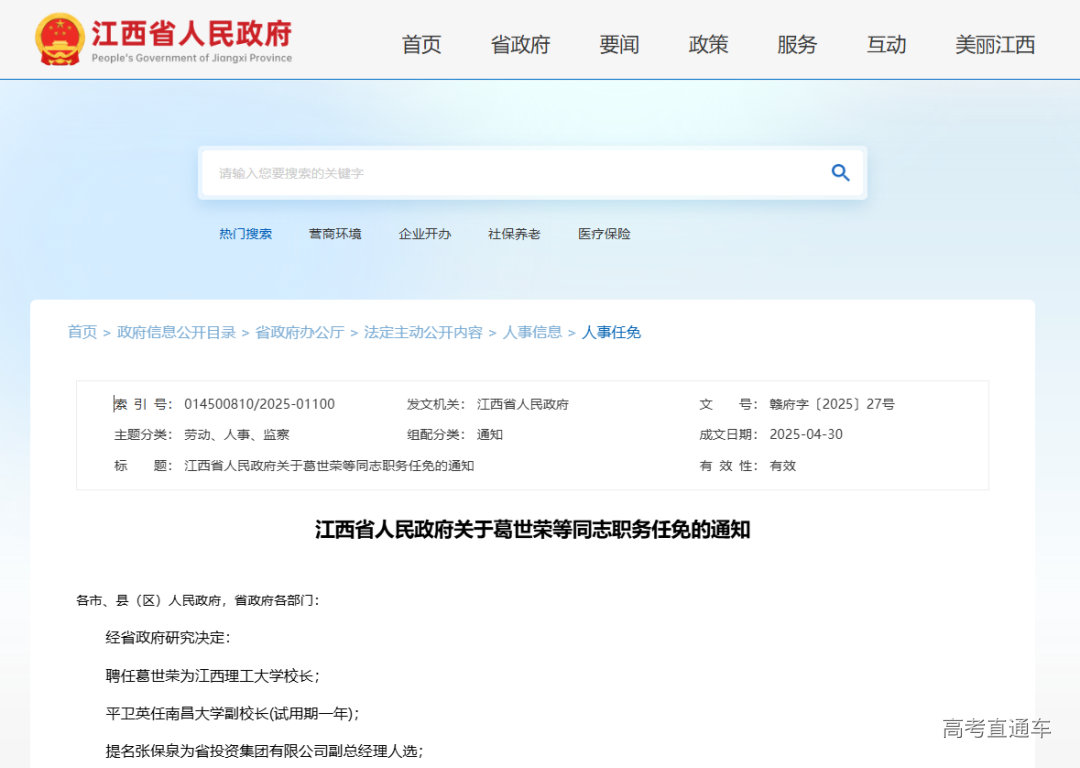1080x768 pixels.
Task: Click the 热门搜索 label
Action: tap(246, 233)
